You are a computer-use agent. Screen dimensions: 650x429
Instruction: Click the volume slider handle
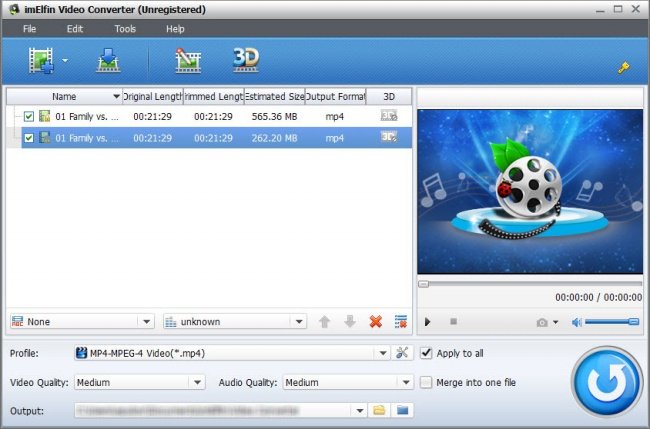633,322
